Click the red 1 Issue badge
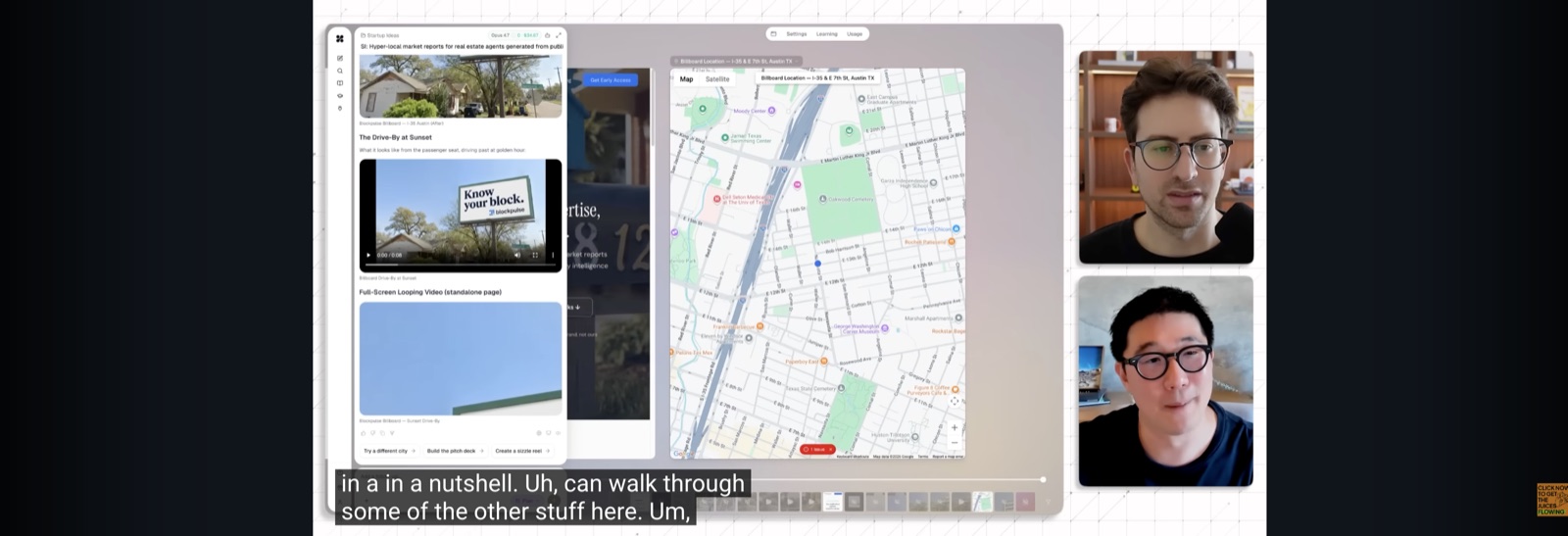The width and height of the screenshot is (1568, 536). (x=817, y=450)
